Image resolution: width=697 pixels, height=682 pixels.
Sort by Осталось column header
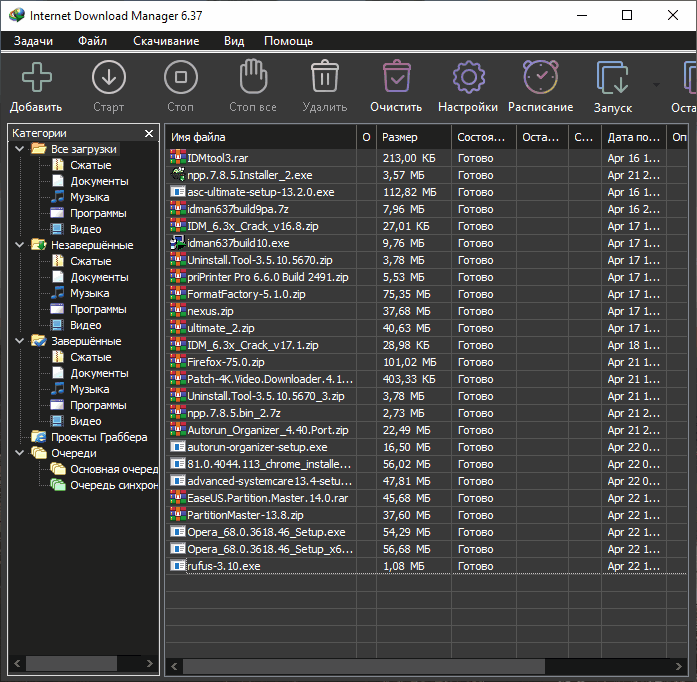coord(542,137)
